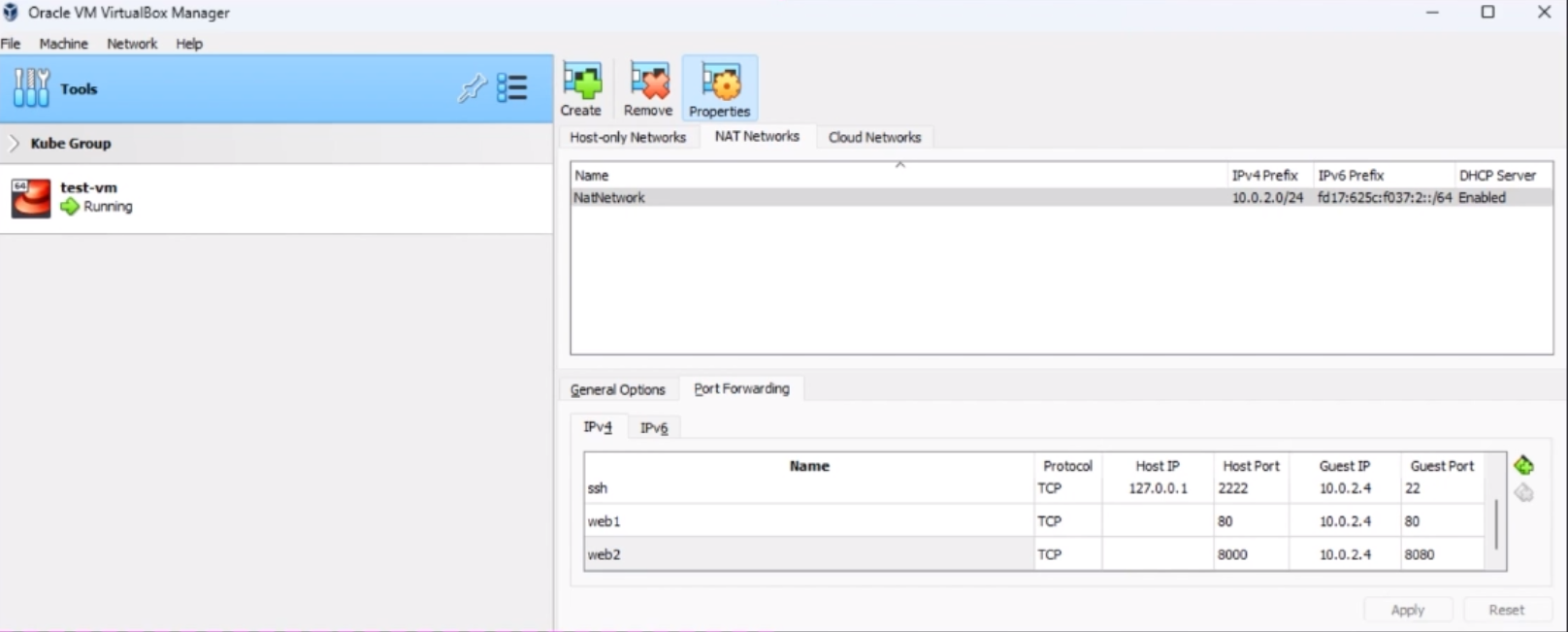Click the test-vm Red Hat icon
1568x632 pixels.
click(x=30, y=198)
